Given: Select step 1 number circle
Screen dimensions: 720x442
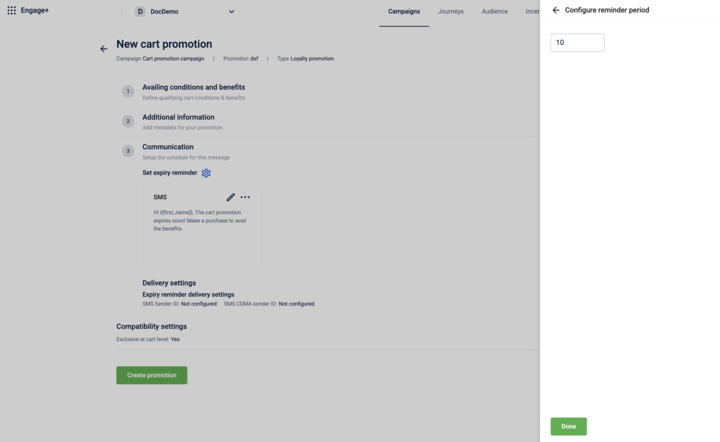Looking at the screenshot, I should (128, 91).
